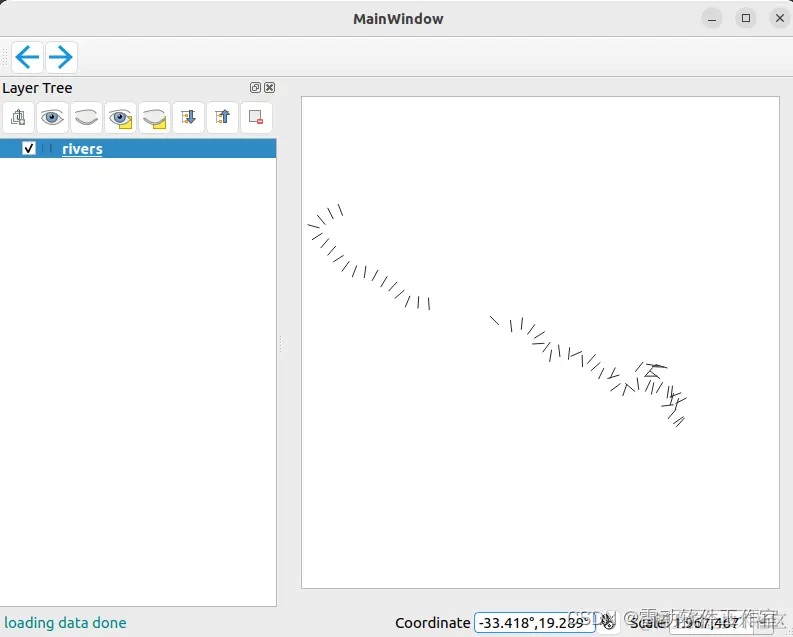Viewport: 793px width, 637px height.
Task: Collapse all tree items in Layer Tree
Action: click(222, 117)
